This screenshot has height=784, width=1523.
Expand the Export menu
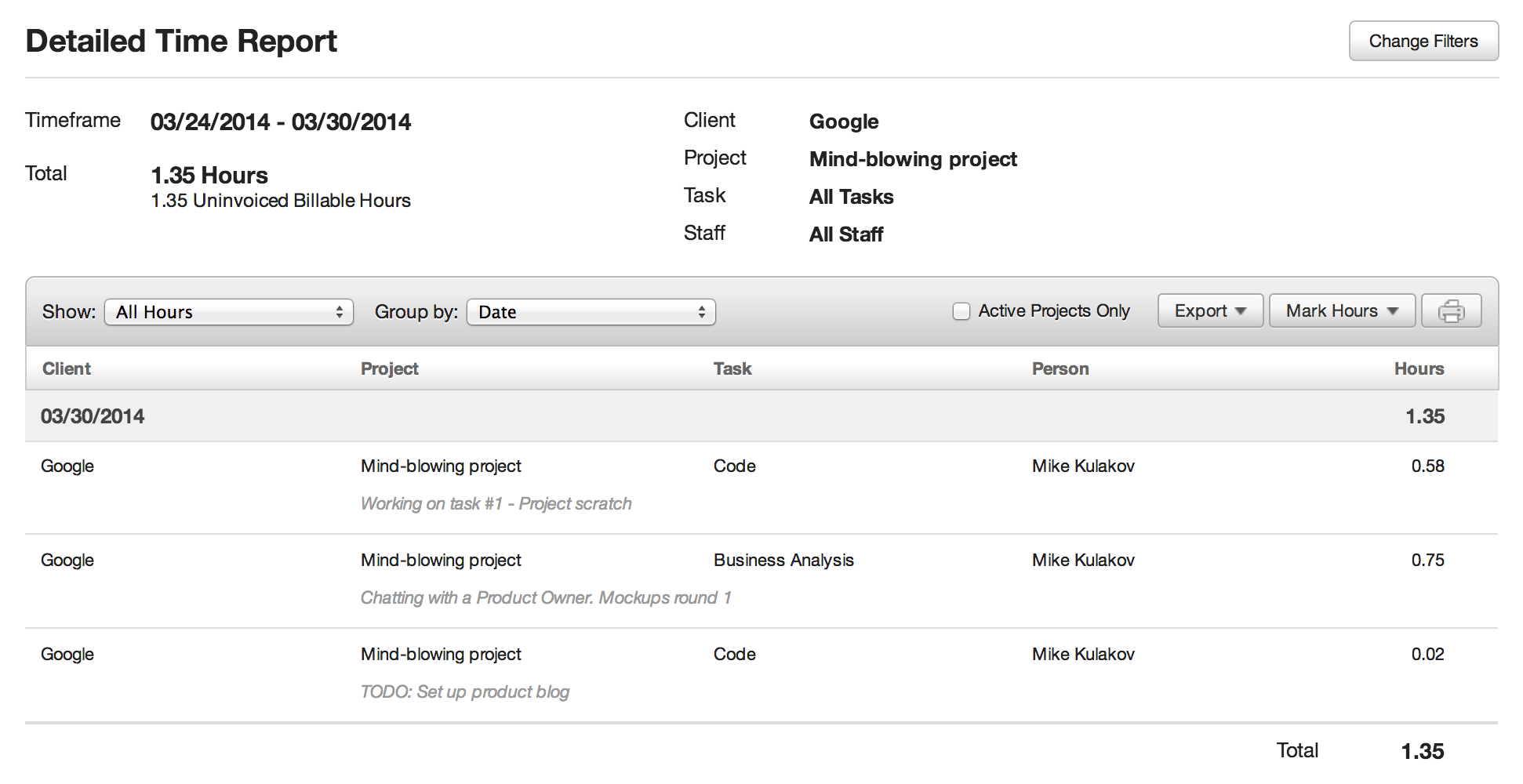click(1210, 311)
